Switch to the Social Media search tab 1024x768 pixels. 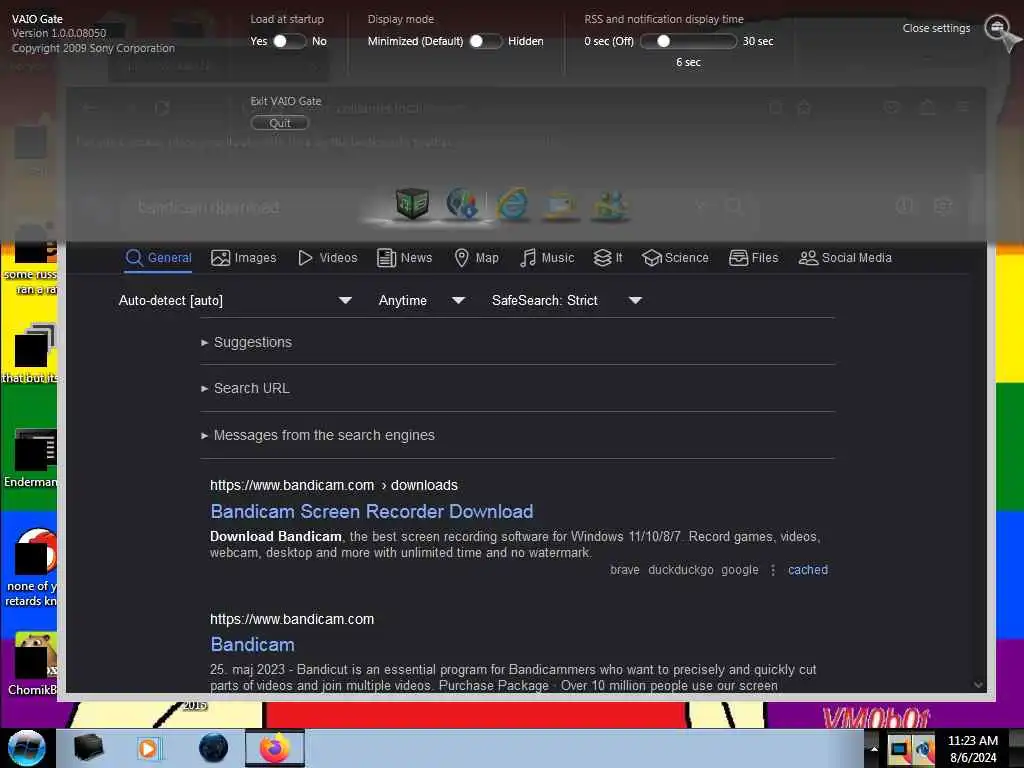[x=845, y=258]
